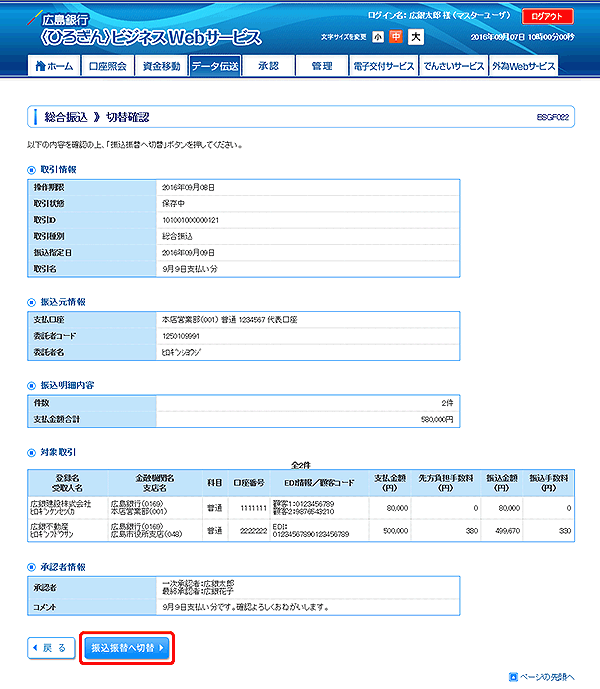Set font size to large 大
This screenshot has height=689, width=600.
415,36
